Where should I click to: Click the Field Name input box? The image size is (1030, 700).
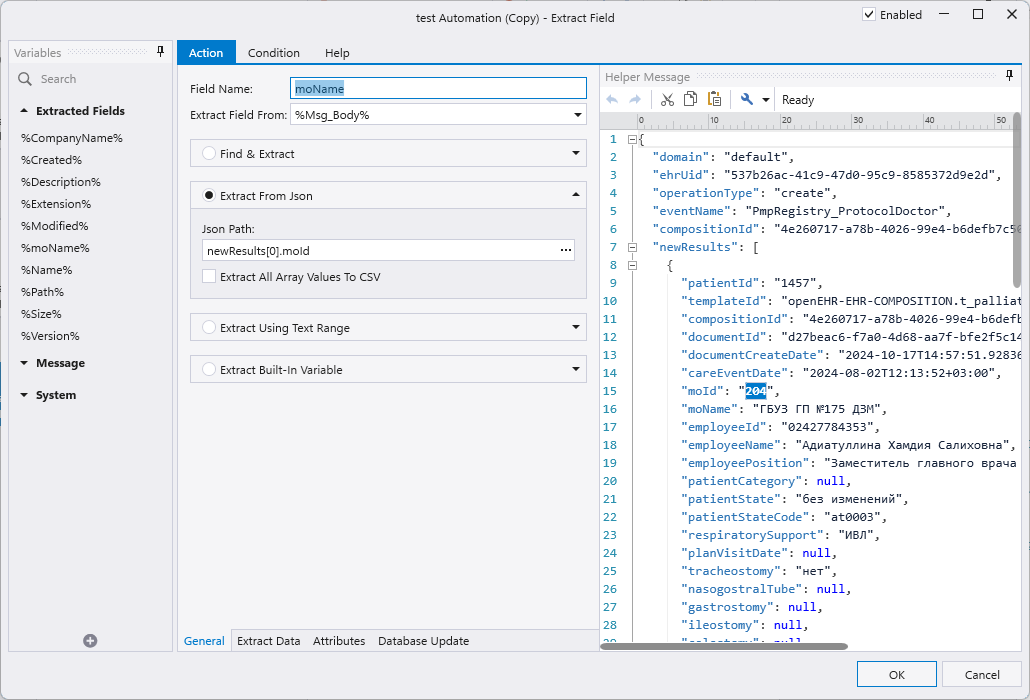pyautogui.click(x=438, y=89)
